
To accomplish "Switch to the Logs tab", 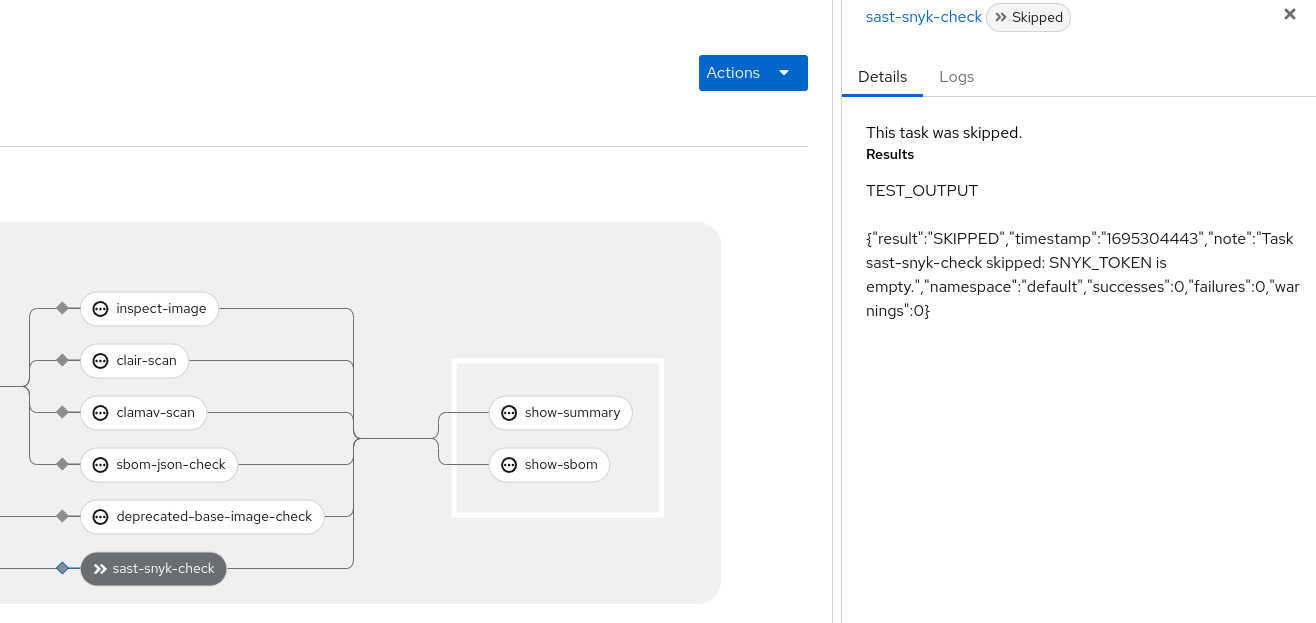I will (x=956, y=77).
